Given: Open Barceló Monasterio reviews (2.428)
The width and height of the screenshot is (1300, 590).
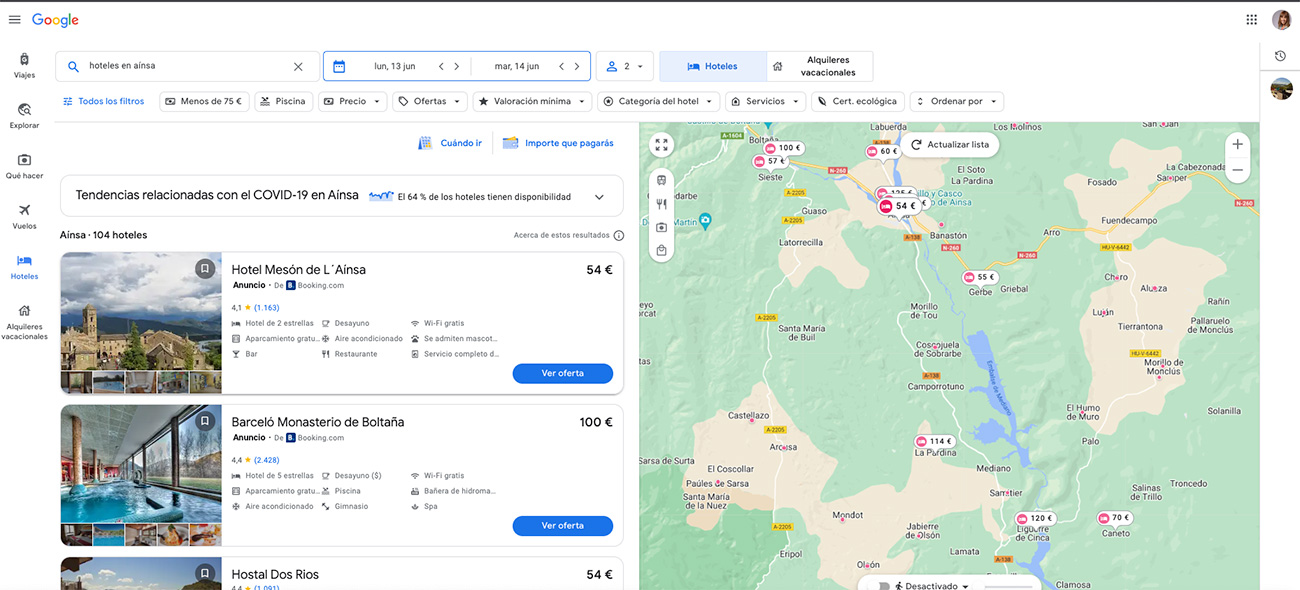Looking at the screenshot, I should (267, 460).
